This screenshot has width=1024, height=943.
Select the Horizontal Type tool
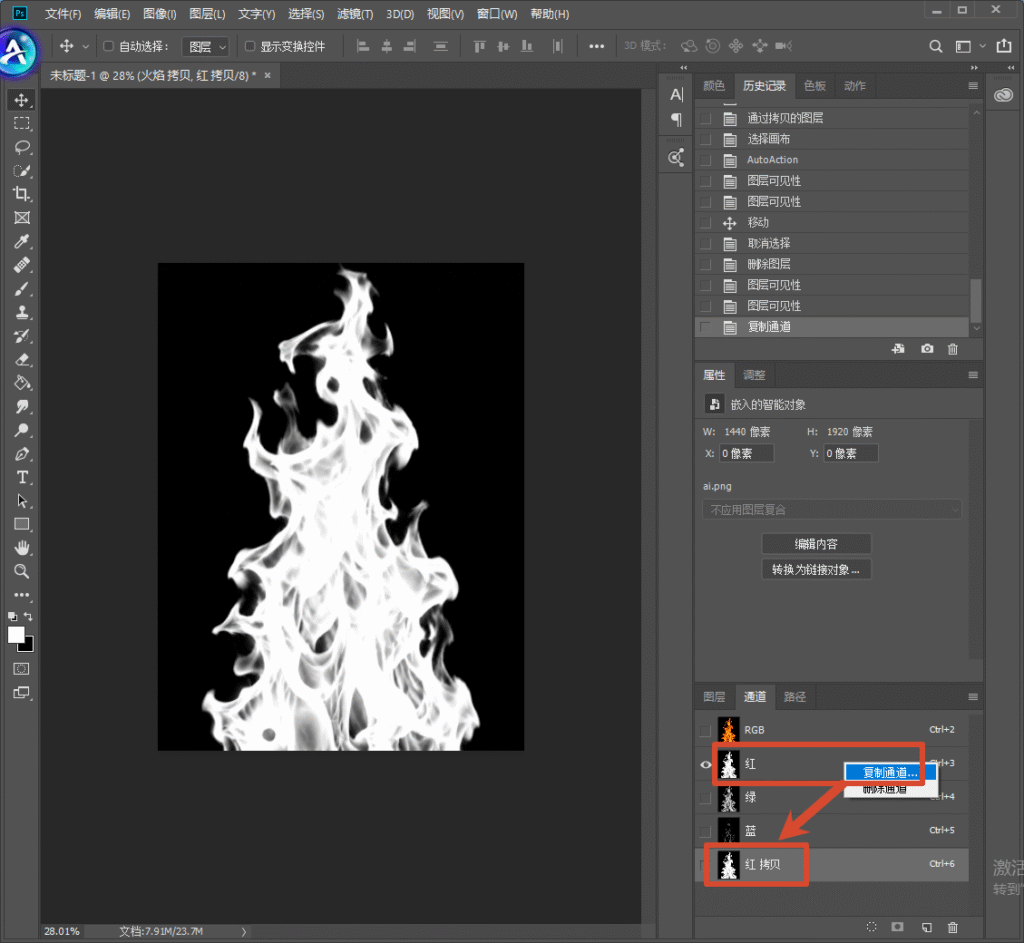coord(22,477)
